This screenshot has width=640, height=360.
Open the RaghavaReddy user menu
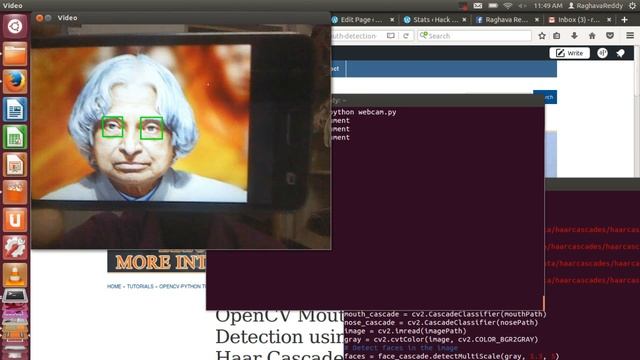pos(596,6)
